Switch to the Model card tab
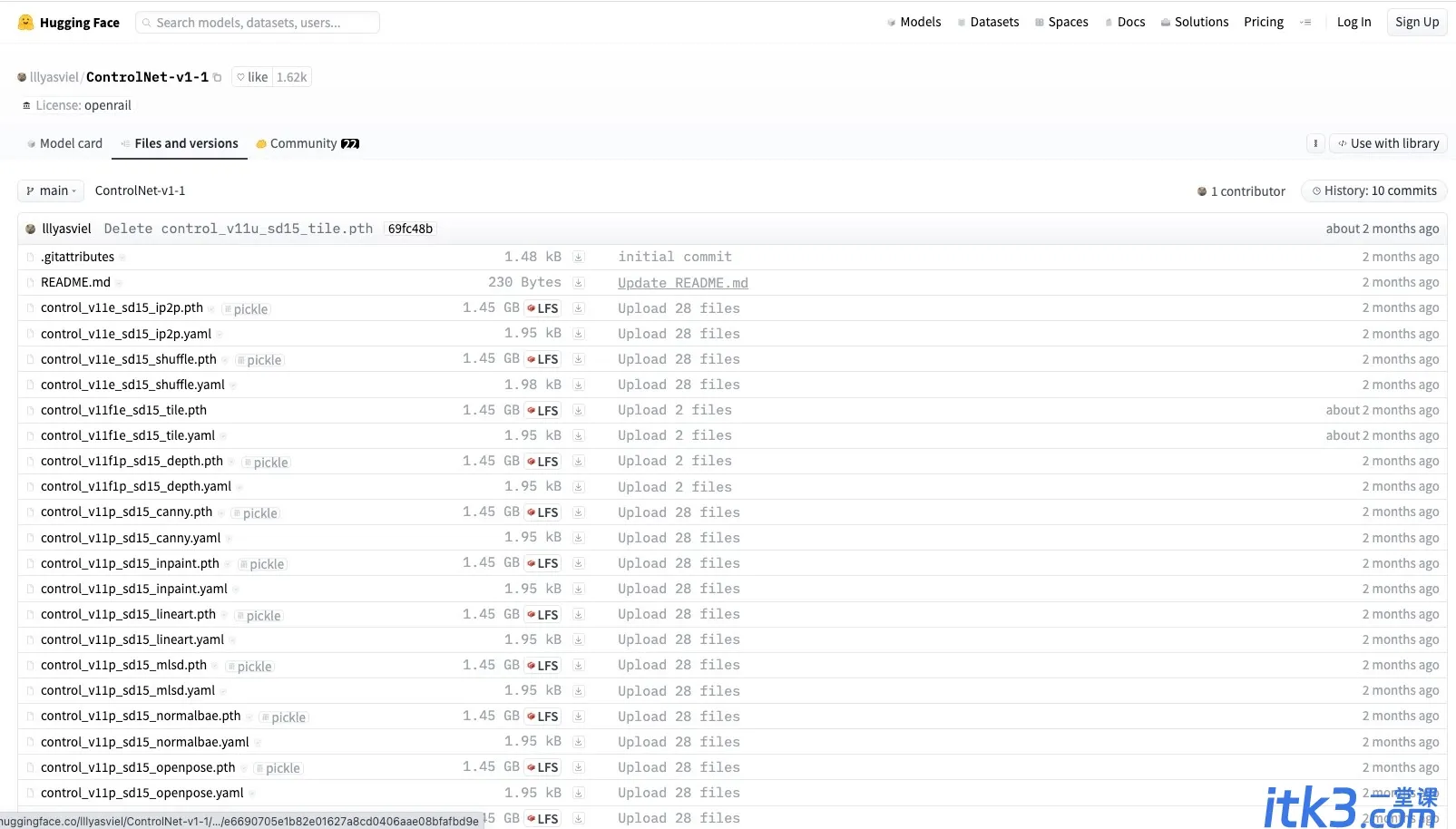 point(64,143)
